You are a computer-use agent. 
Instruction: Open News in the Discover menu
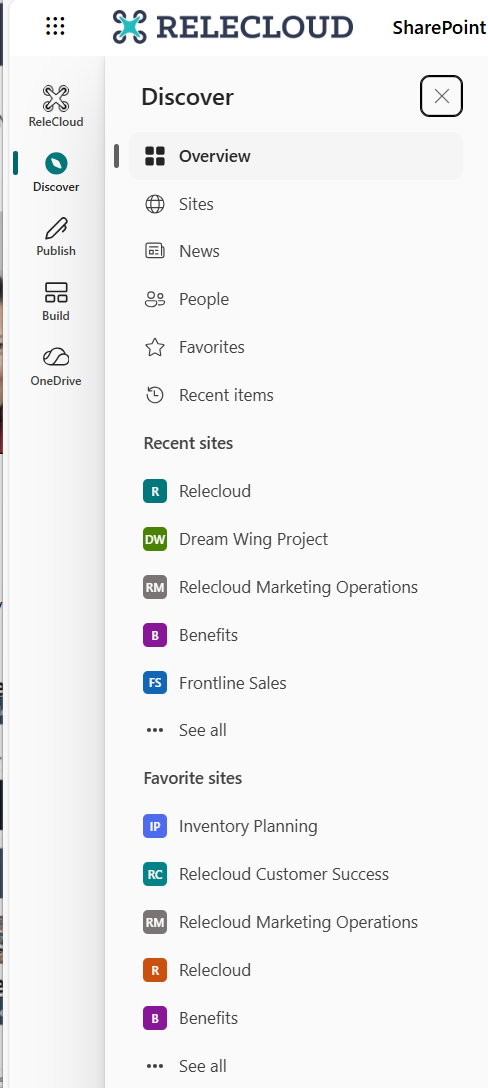(296, 251)
